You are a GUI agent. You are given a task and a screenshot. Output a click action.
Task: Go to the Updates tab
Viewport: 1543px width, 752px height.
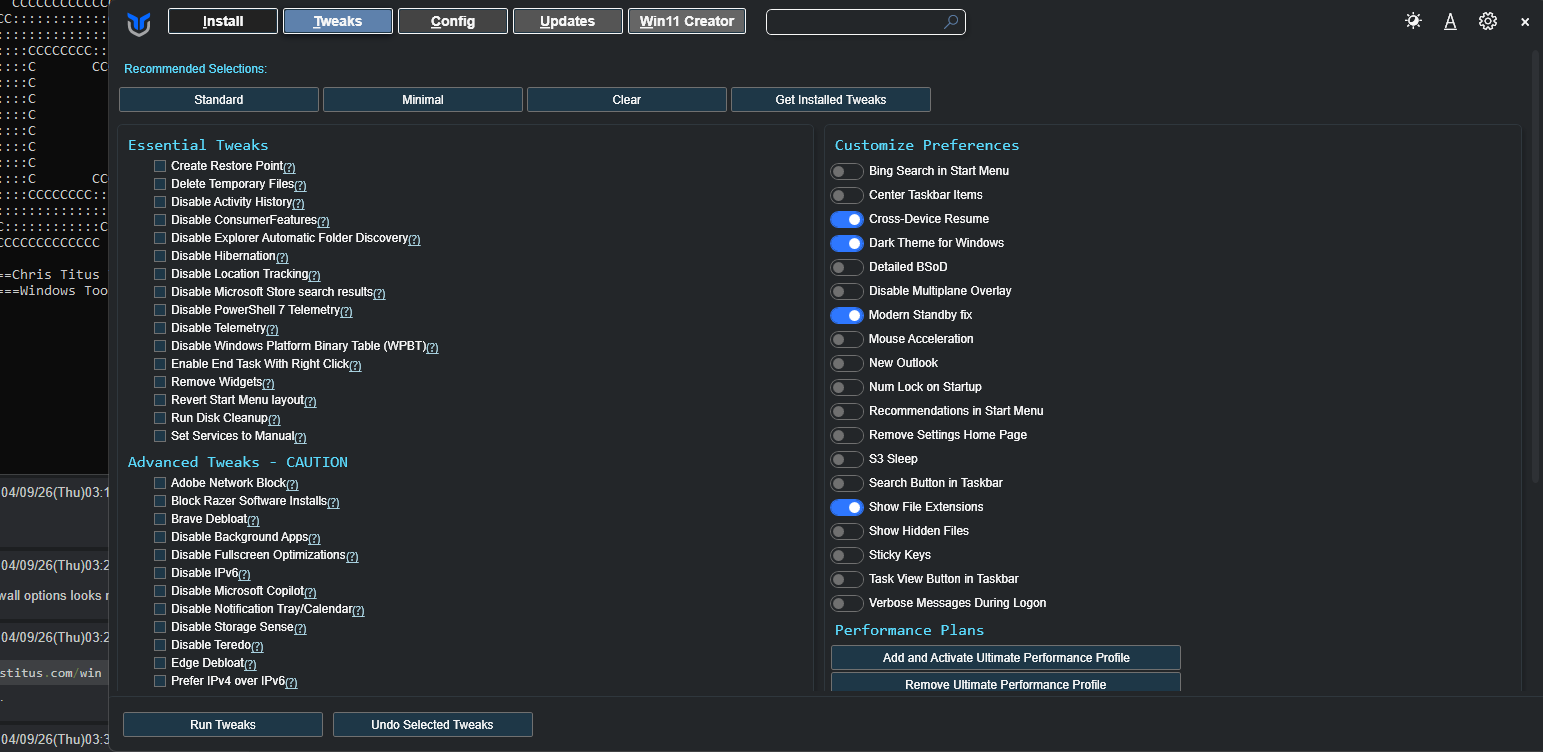click(x=568, y=21)
